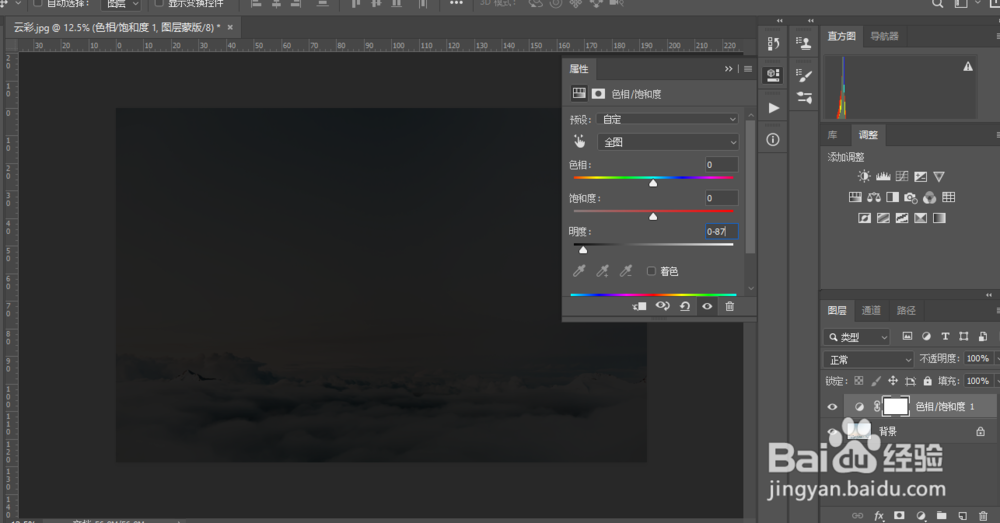Click the 明度 lightness slider handle
1000x523 pixels.
point(583,250)
